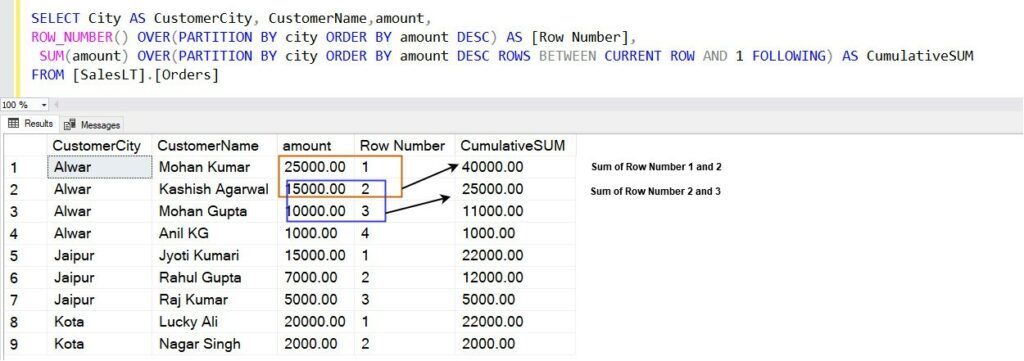Place cursor on ROW_NUMBER in query editor
Image resolution: width=1024 pixels, height=361 pixels.
point(71,37)
